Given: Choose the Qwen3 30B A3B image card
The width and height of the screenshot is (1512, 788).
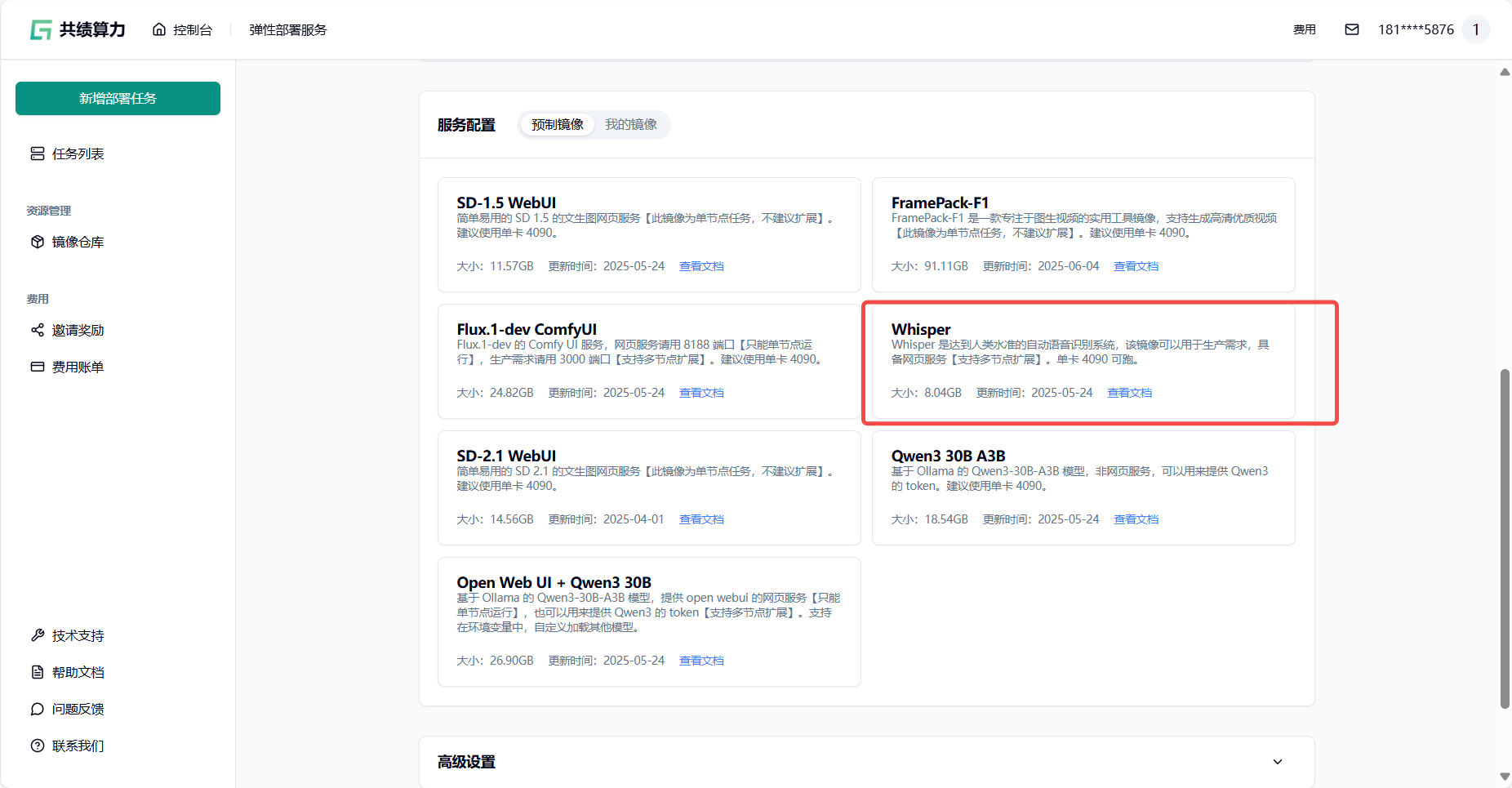Looking at the screenshot, I should pyautogui.click(x=1083, y=487).
